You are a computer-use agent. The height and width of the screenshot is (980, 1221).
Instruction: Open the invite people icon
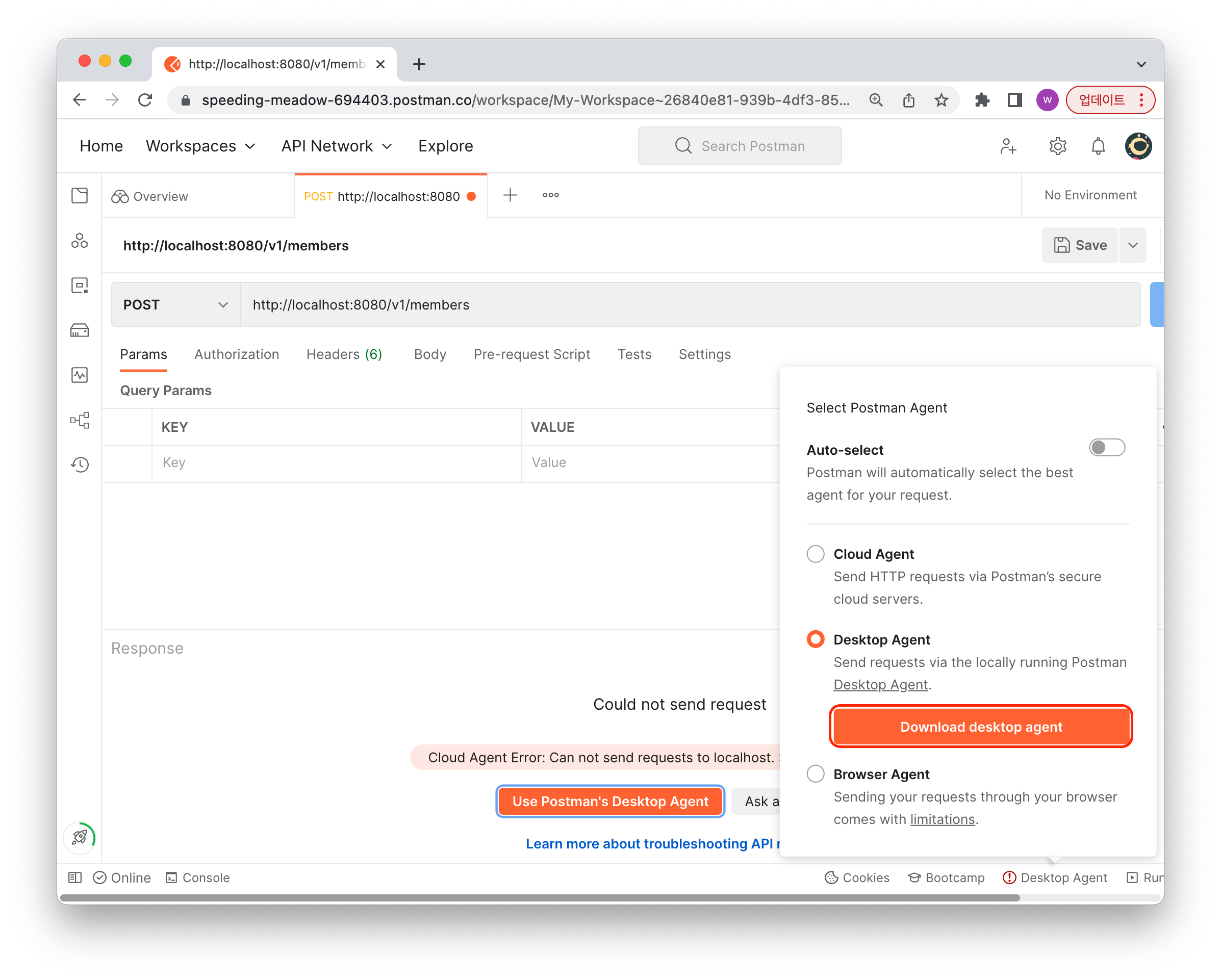pyautogui.click(x=1007, y=146)
